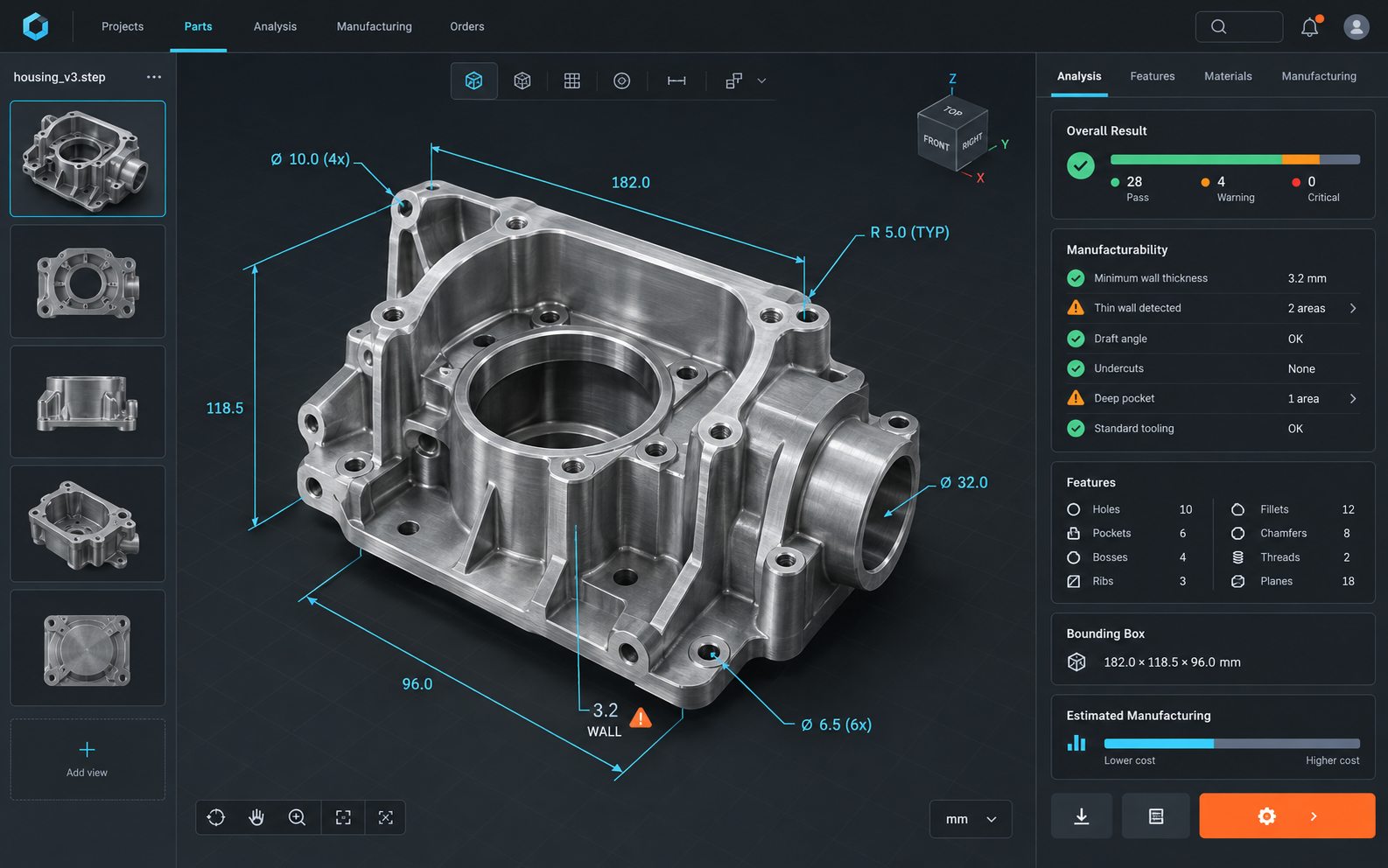Select the top view thumbnail with large ring

point(88,282)
